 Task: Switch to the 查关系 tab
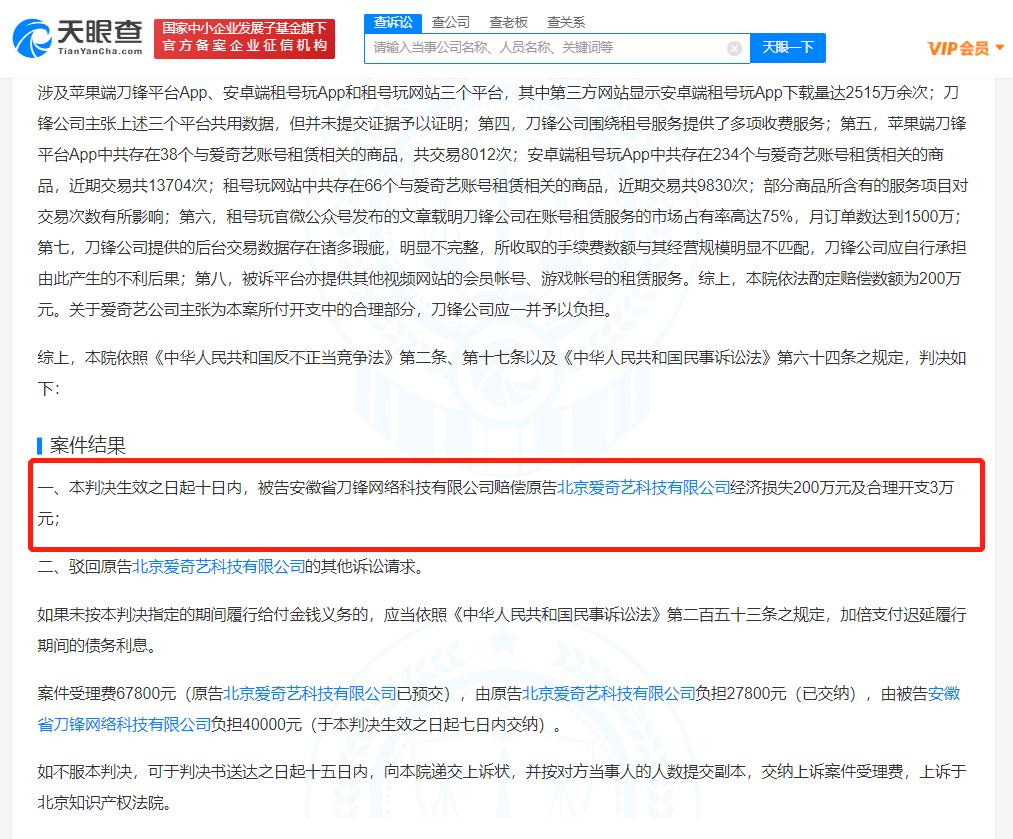pos(566,23)
